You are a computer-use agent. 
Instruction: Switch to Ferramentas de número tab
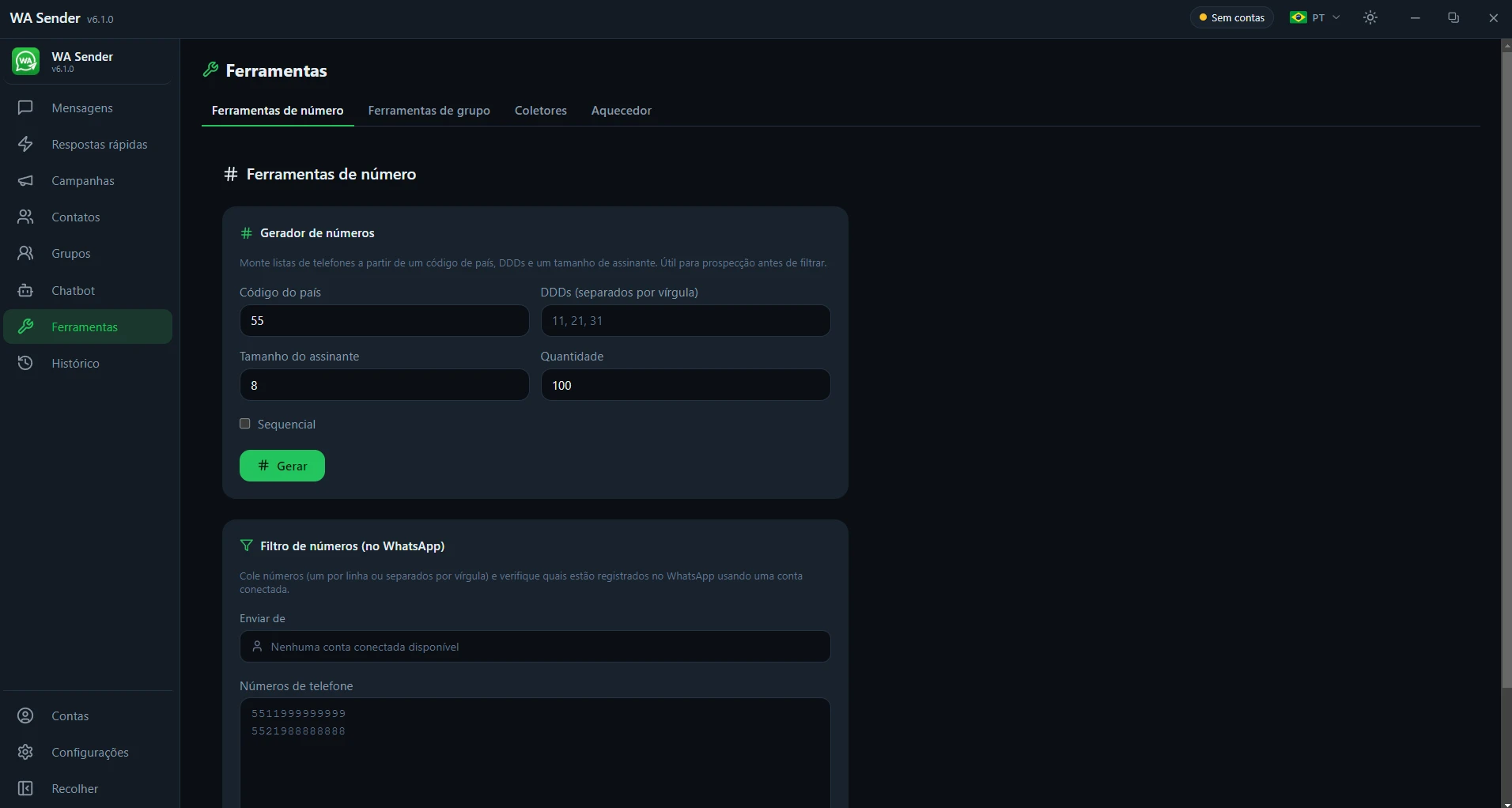(278, 111)
